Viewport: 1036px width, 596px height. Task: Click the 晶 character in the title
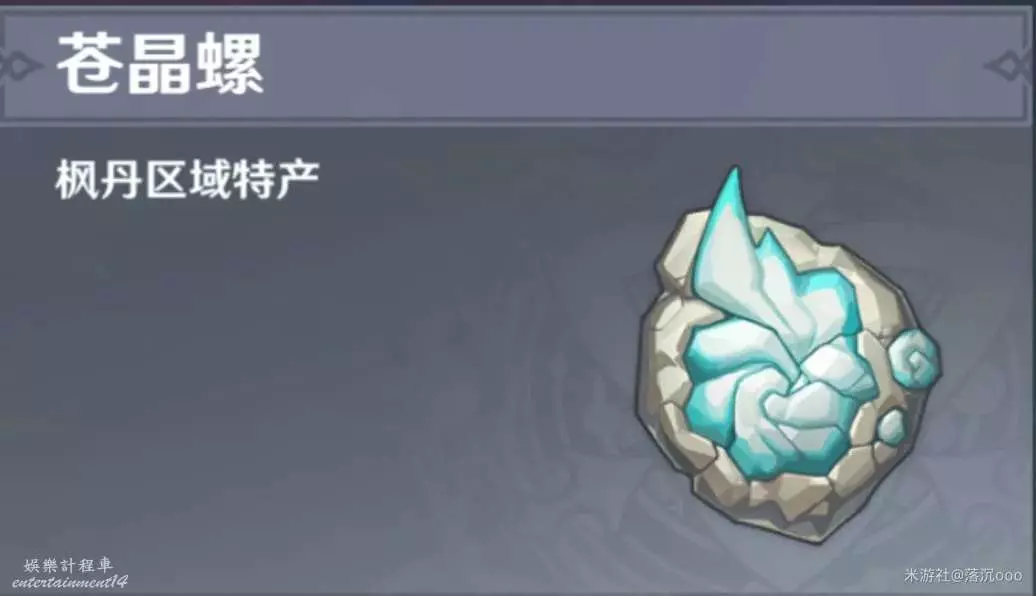[x=159, y=64]
